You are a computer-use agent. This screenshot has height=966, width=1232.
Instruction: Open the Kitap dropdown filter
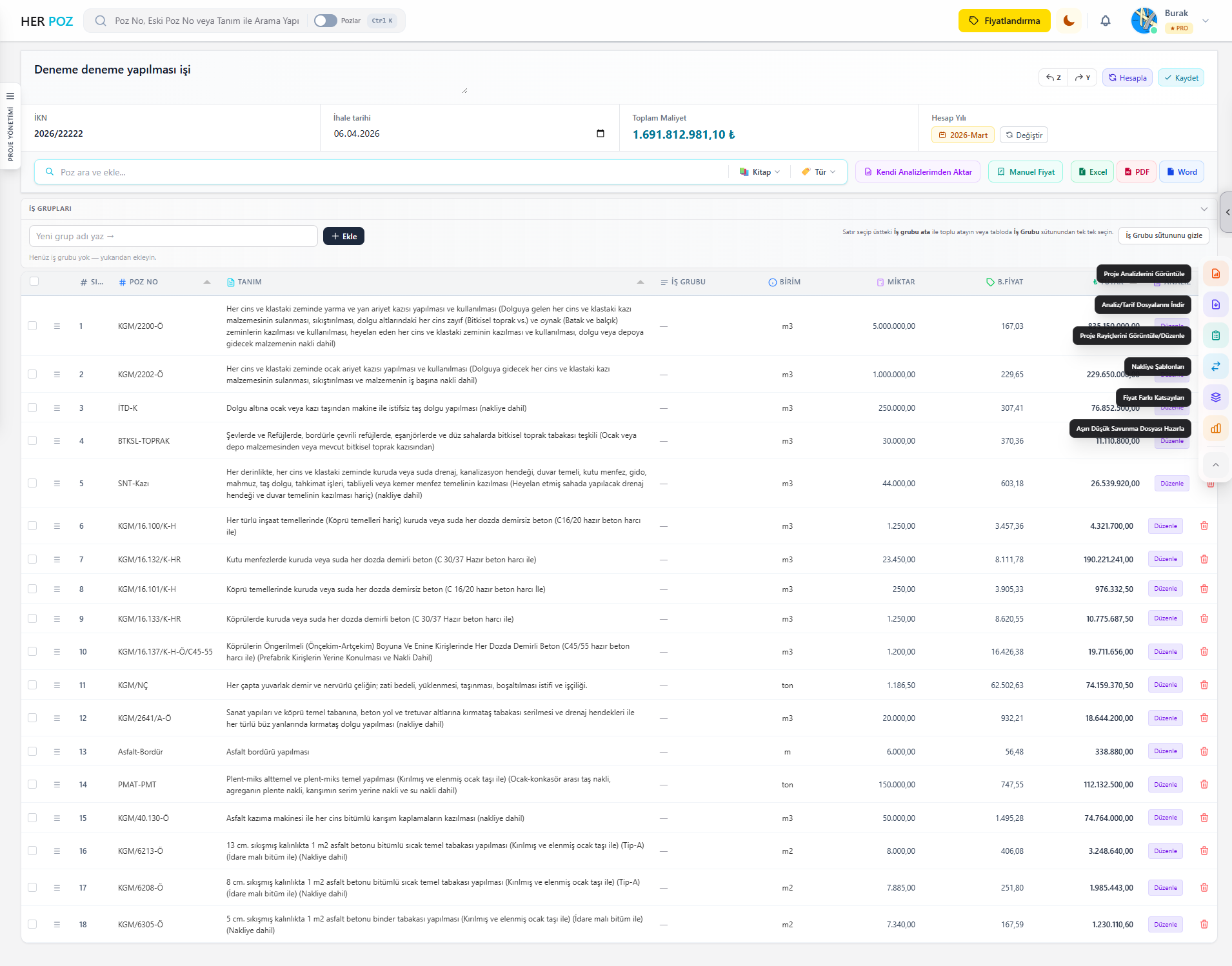pos(759,172)
